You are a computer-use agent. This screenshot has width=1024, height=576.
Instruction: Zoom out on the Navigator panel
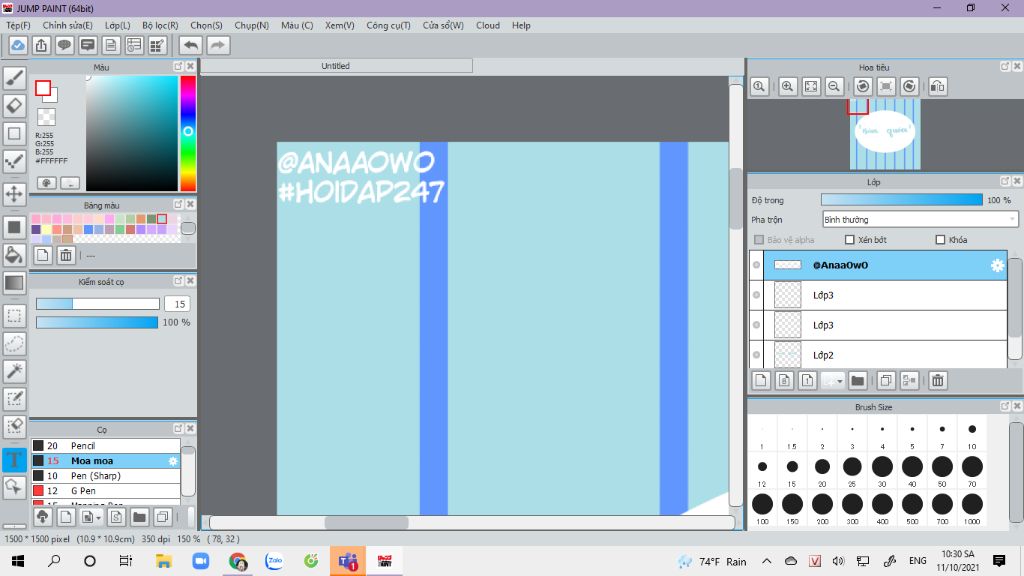[834, 86]
